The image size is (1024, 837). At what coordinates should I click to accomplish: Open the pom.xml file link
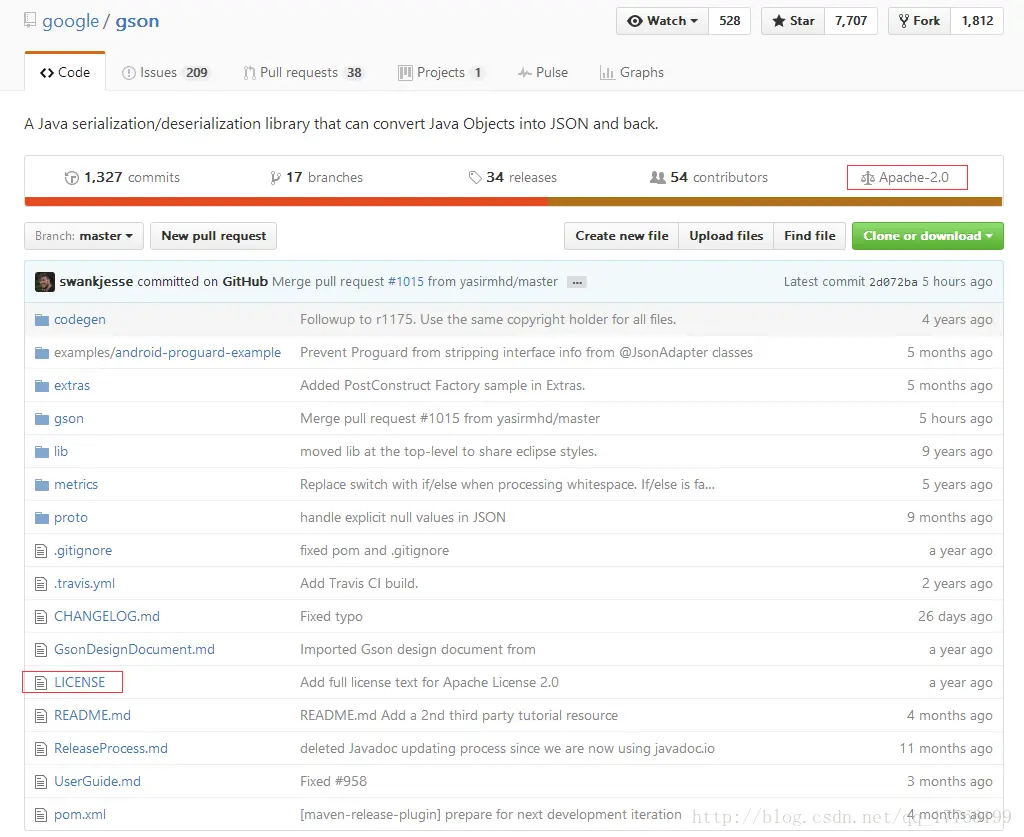80,815
